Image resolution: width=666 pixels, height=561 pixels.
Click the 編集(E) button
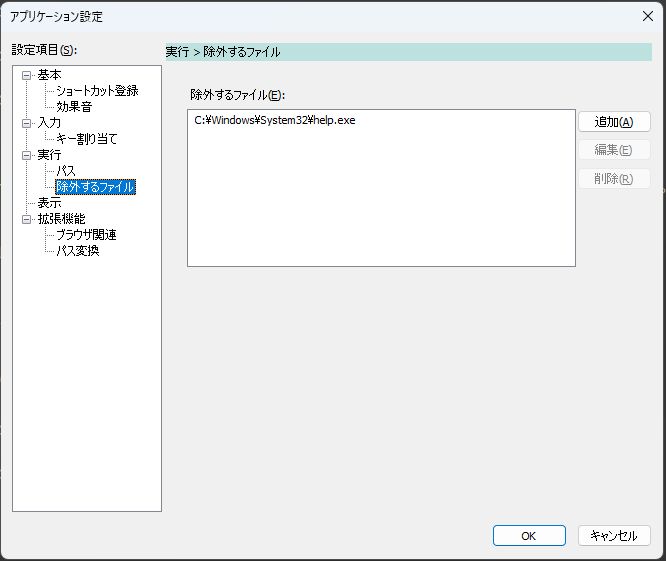[x=614, y=150]
